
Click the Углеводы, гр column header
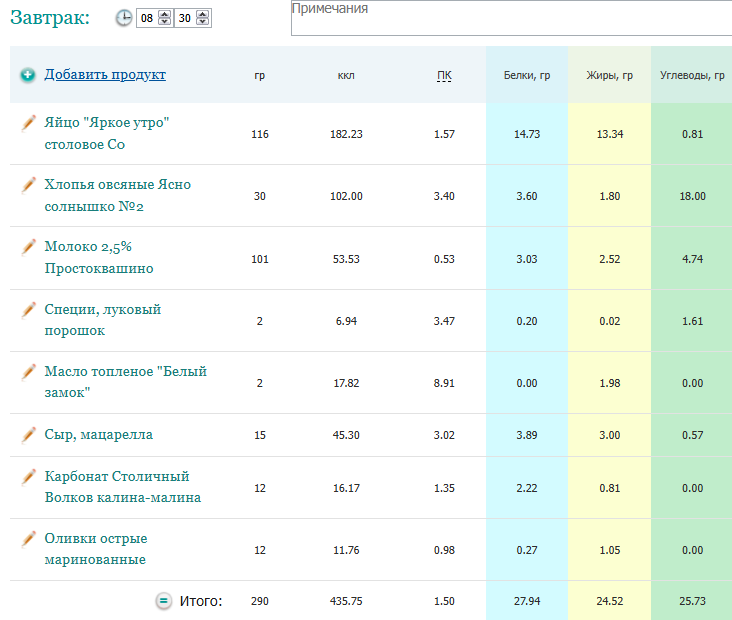(692, 76)
